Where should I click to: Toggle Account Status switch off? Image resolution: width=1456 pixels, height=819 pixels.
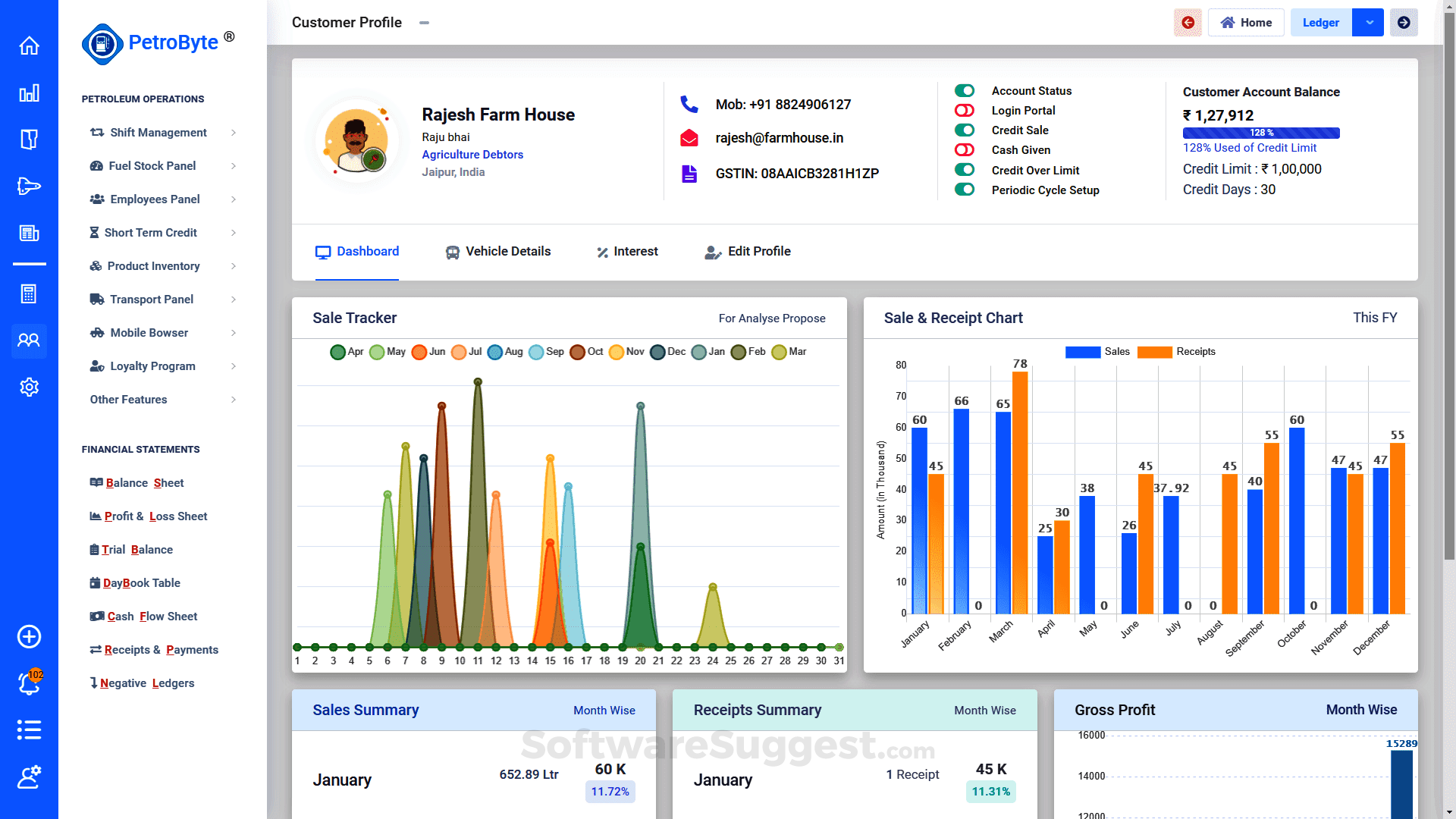tap(965, 91)
